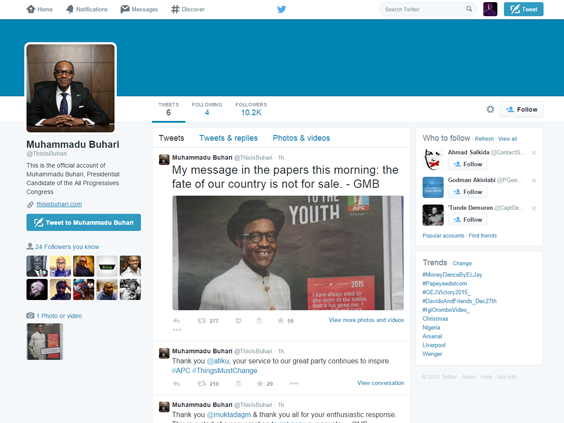Open more options under first tweet

[177, 330]
